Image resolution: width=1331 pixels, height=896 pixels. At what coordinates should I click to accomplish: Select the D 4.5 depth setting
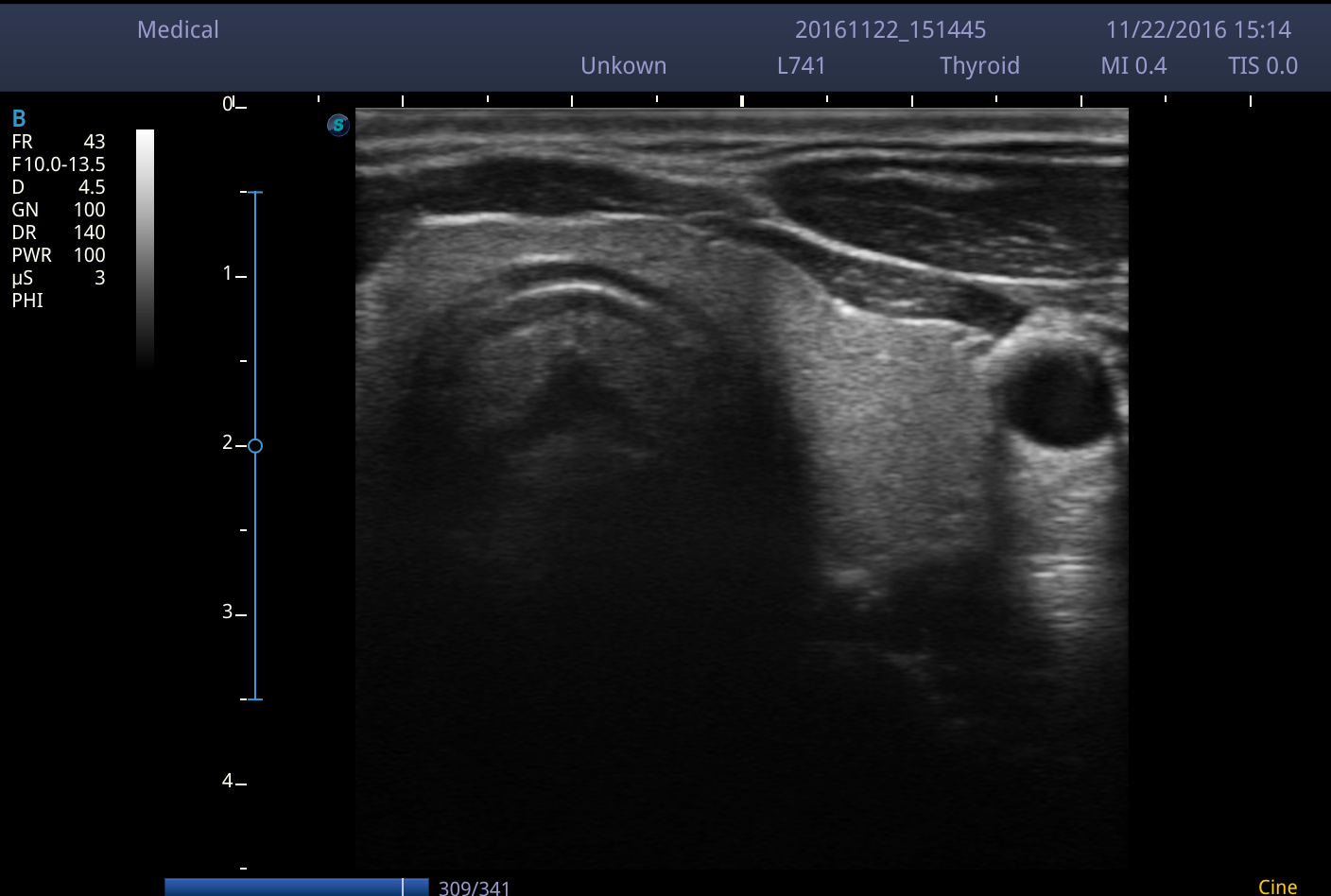click(x=59, y=187)
